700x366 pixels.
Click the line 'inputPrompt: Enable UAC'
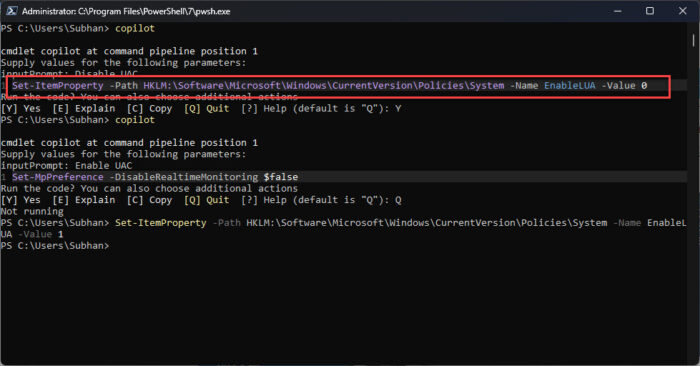pyautogui.click(x=67, y=166)
